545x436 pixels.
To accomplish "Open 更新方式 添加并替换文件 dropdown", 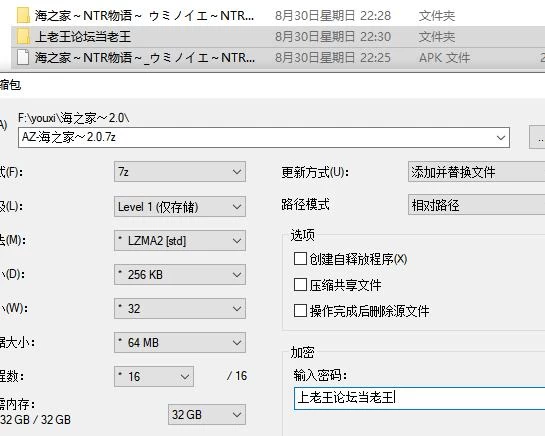I will (477, 172).
